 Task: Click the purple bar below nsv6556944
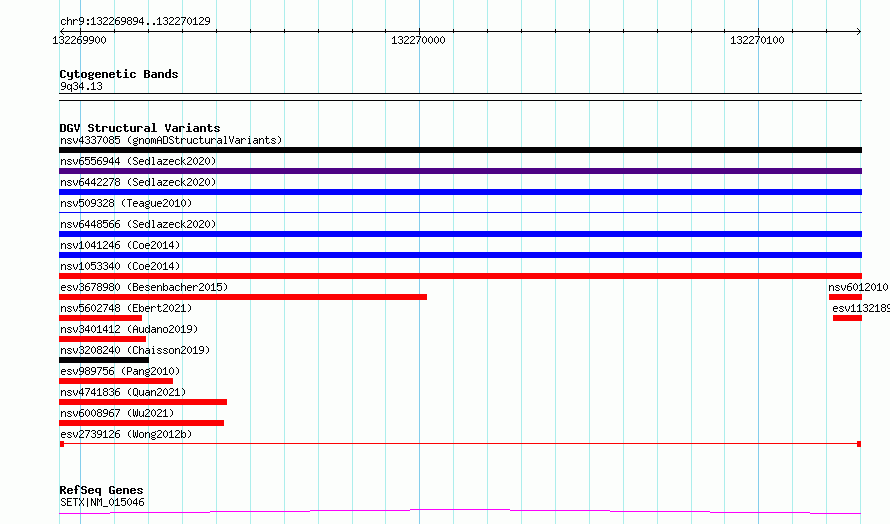coord(460,171)
